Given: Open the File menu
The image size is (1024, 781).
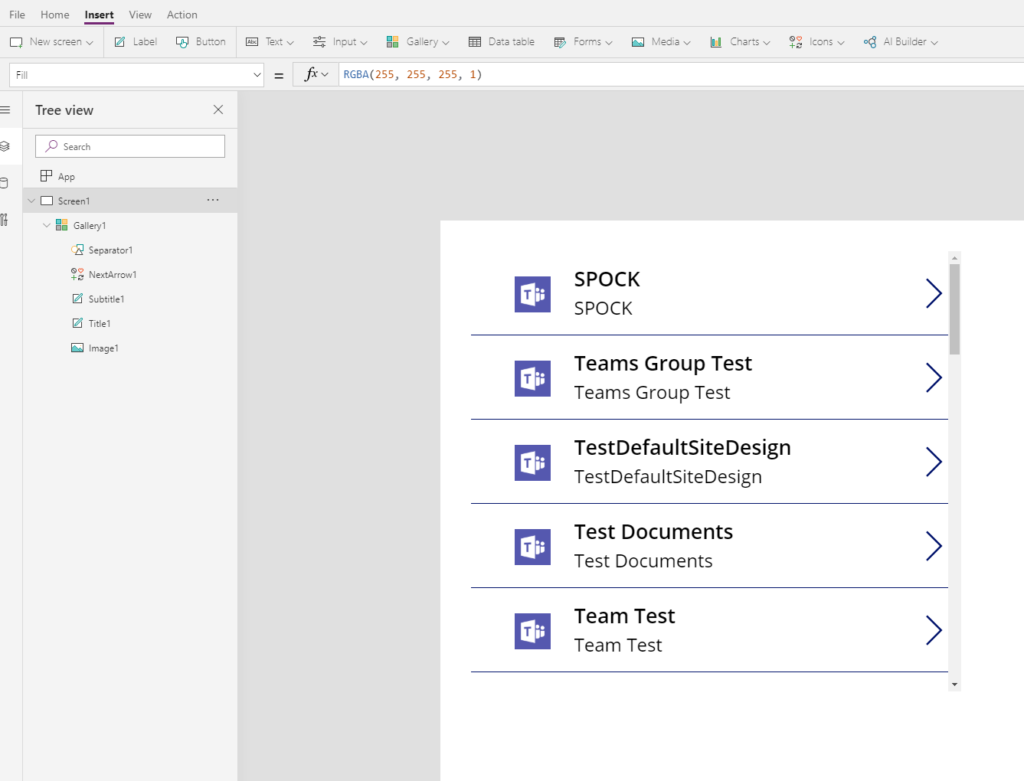Looking at the screenshot, I should [17, 14].
